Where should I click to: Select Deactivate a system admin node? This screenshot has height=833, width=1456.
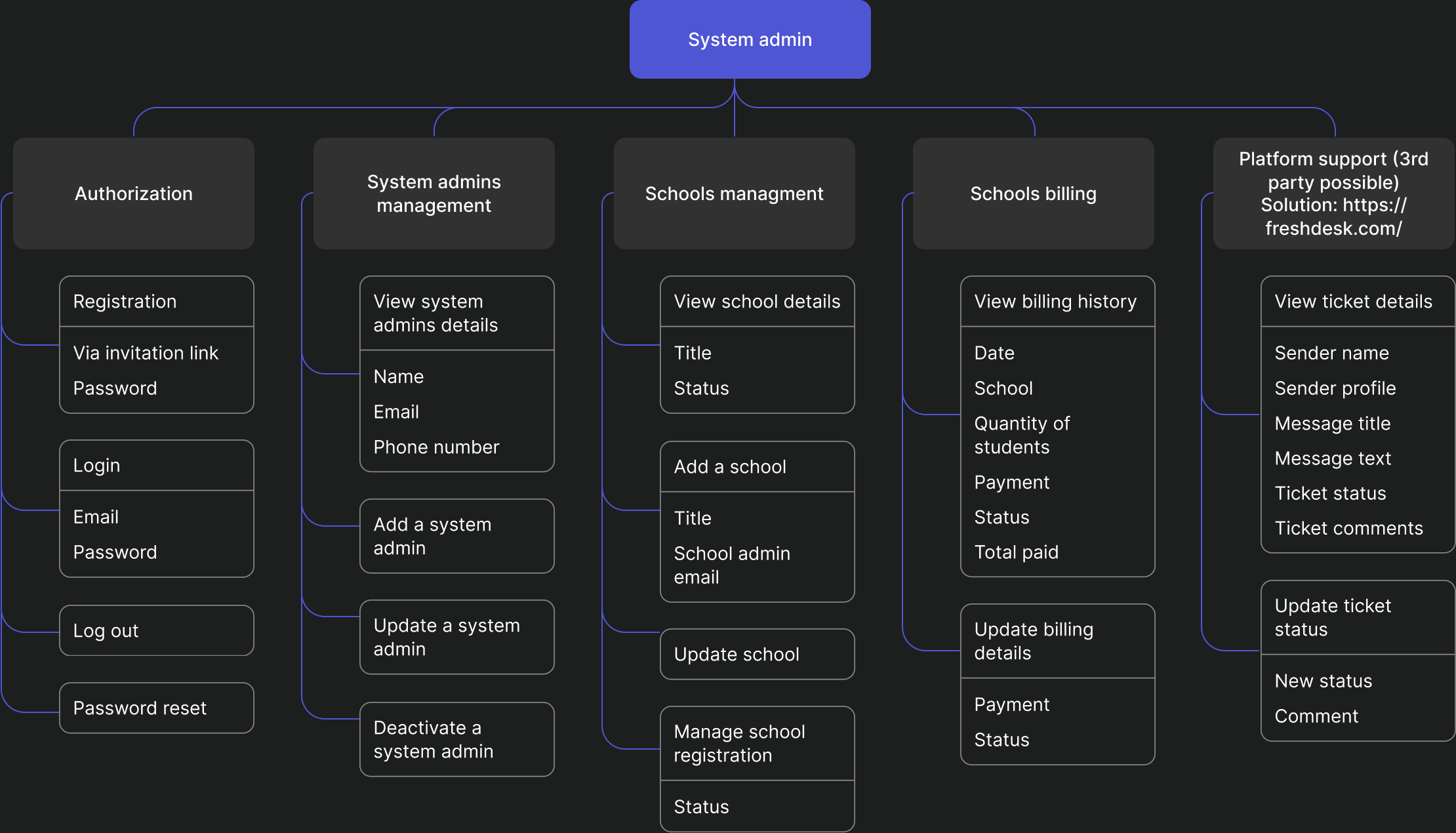point(456,739)
